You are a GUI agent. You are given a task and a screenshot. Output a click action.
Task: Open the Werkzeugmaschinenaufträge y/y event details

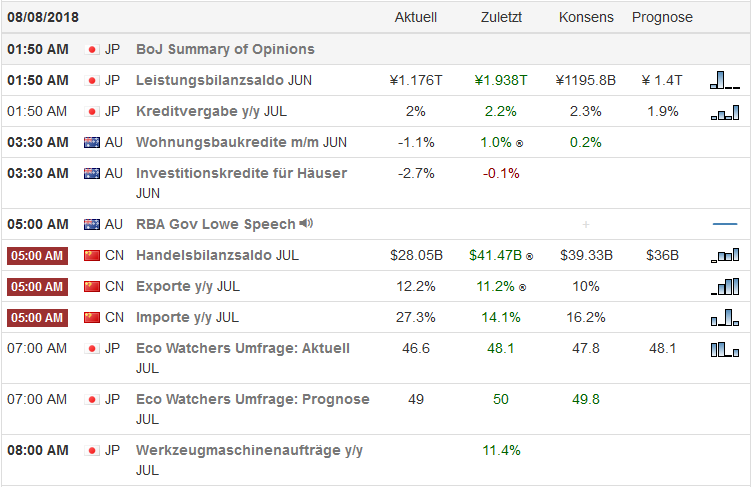[x=249, y=450]
